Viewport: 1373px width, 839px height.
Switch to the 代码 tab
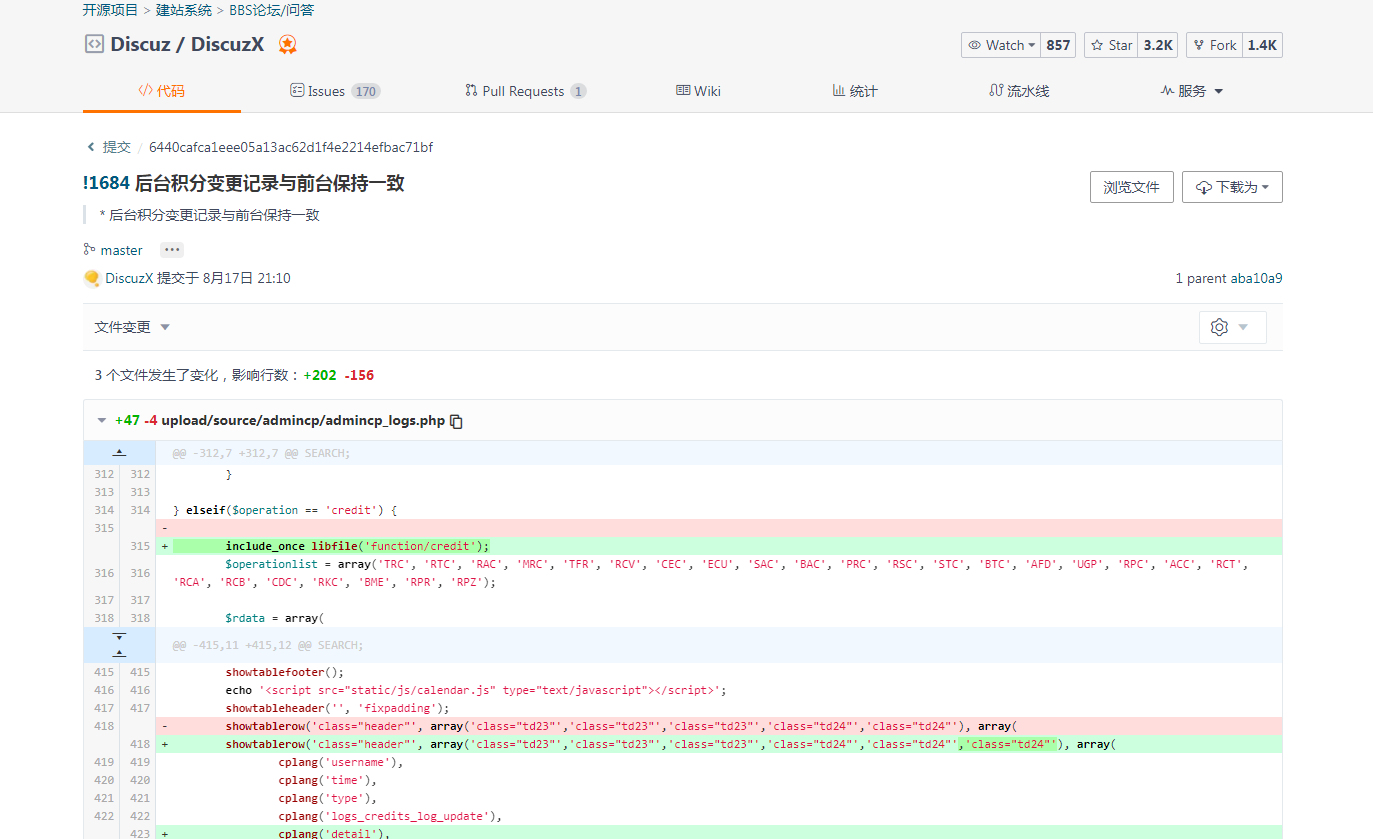pyautogui.click(x=162, y=91)
